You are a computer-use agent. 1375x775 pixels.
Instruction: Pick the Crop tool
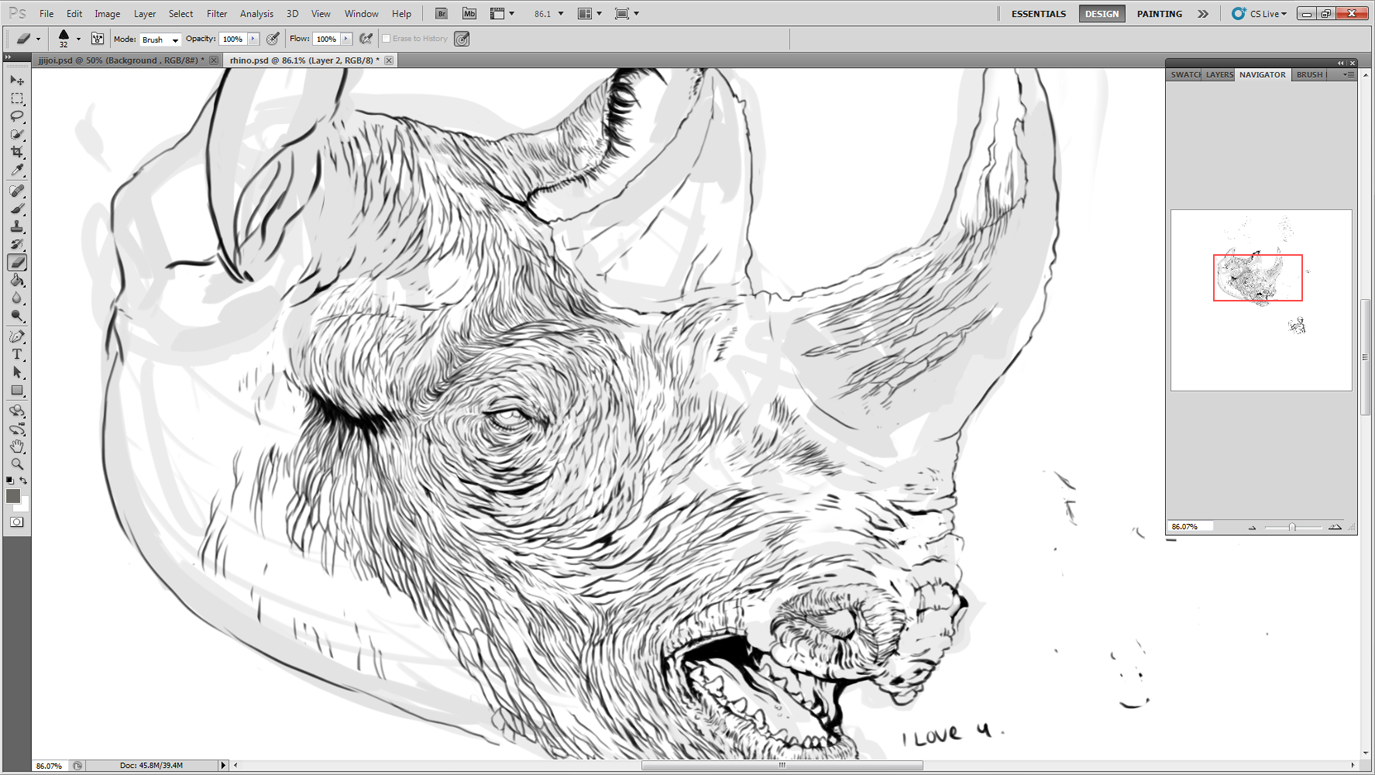click(17, 152)
